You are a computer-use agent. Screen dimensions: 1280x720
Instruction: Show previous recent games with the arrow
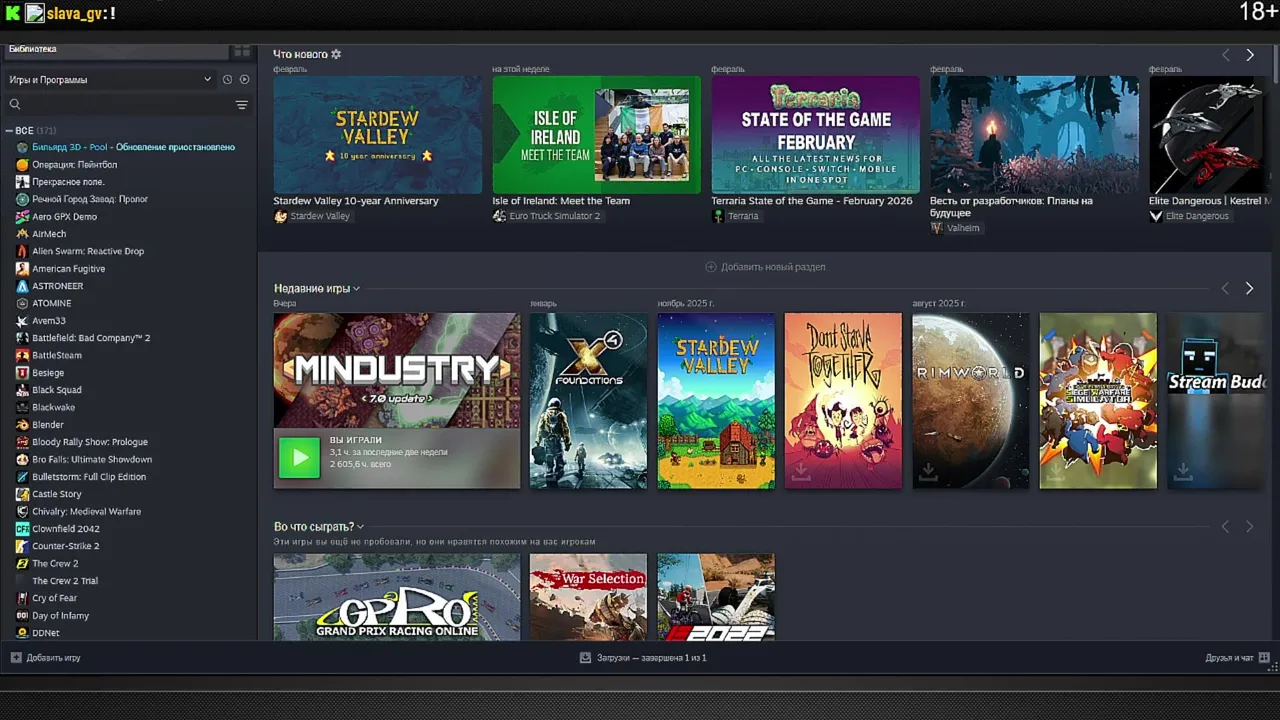[1226, 288]
